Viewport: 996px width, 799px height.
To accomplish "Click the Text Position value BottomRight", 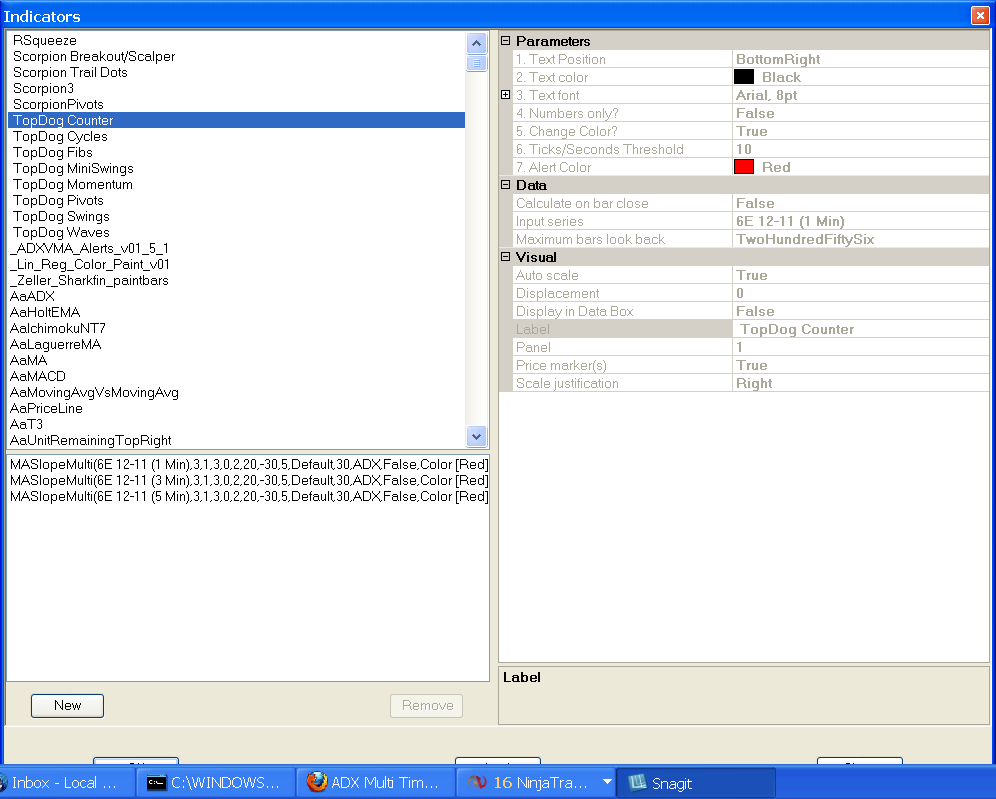I will pos(861,59).
